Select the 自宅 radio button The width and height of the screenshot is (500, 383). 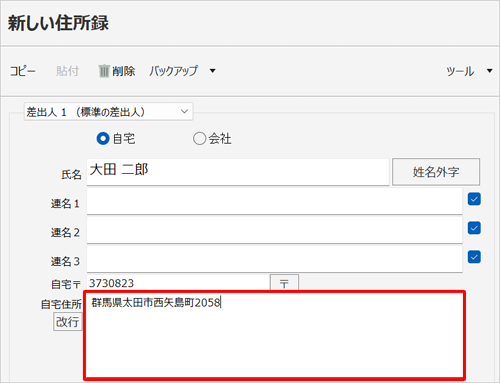[x=103, y=138]
